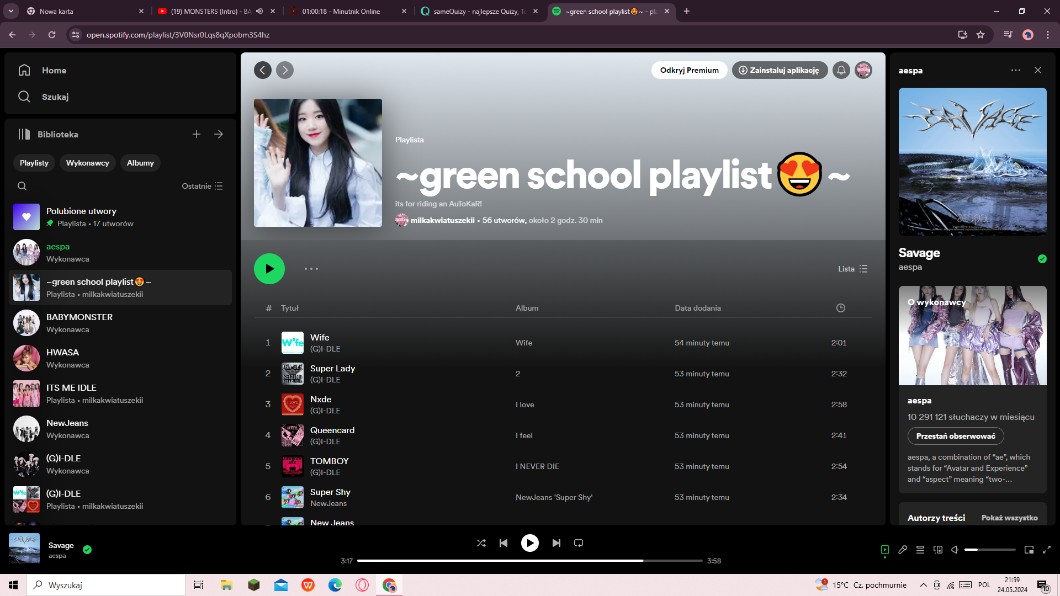Click the Odkryj Premium button

coord(689,70)
